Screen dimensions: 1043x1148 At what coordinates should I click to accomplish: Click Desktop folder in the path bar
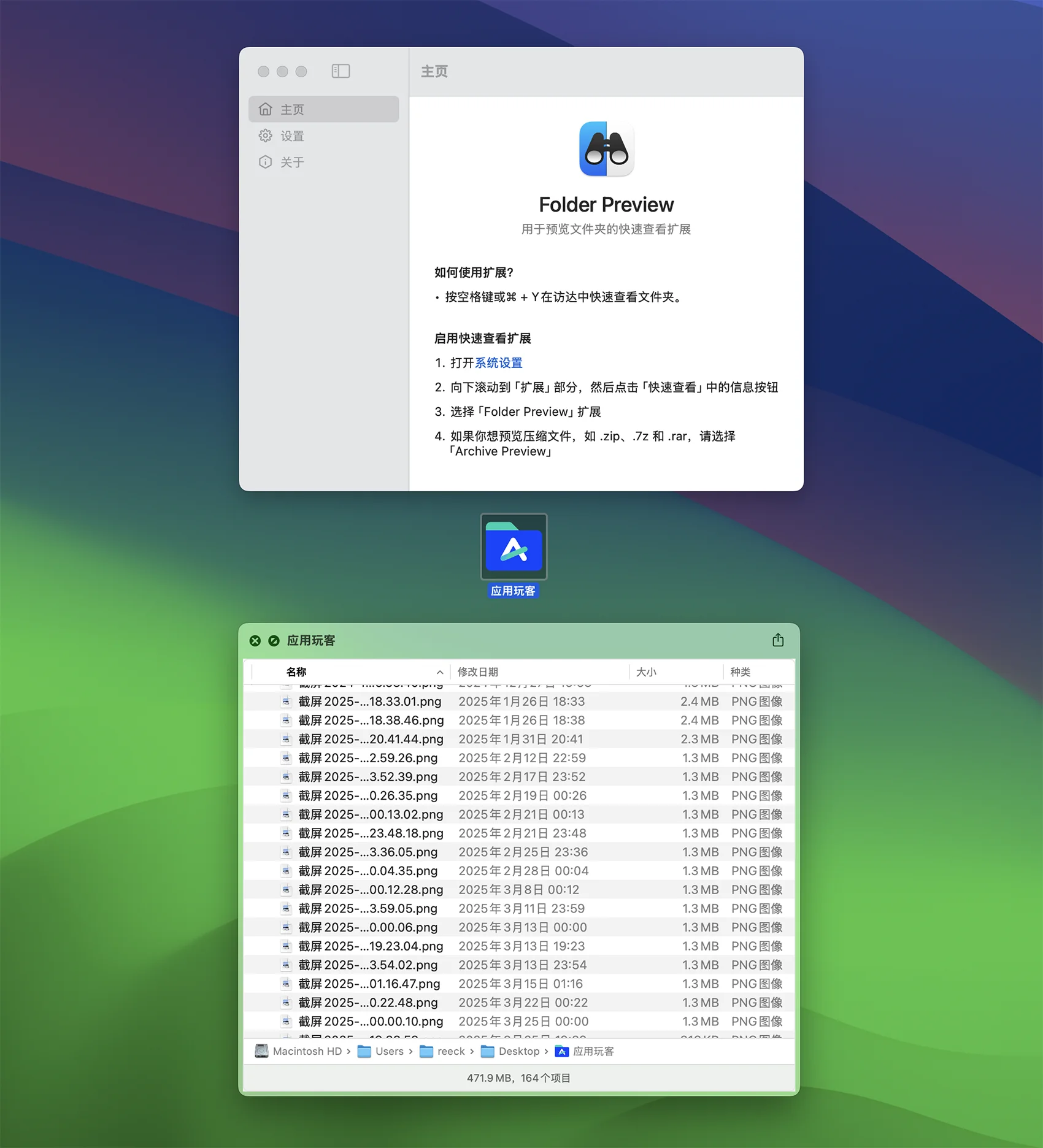(x=510, y=1051)
